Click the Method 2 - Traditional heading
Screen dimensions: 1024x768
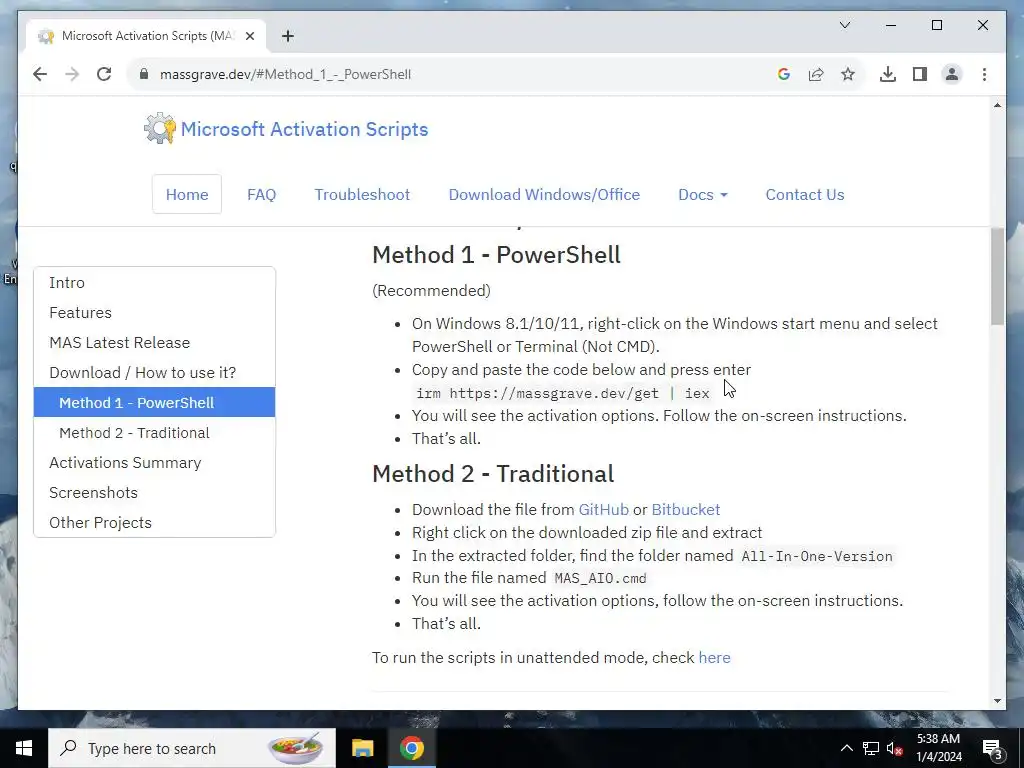(493, 473)
